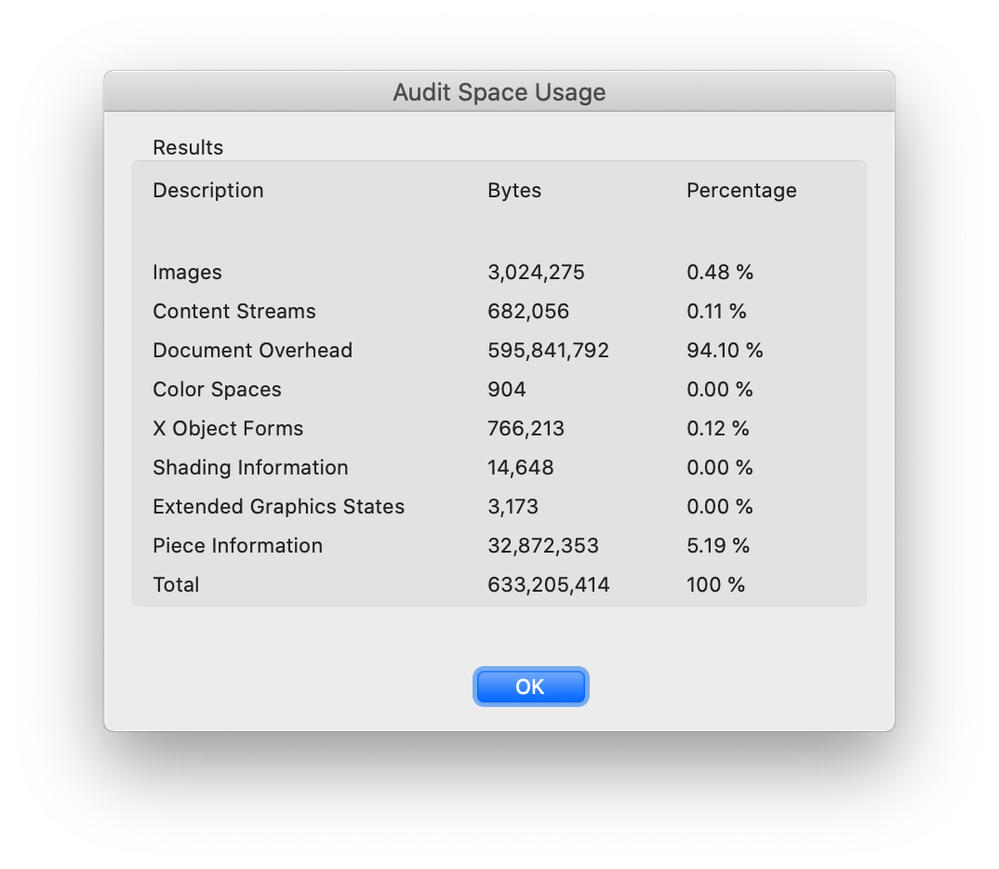Click the 32,872,353 bytes value

[543, 545]
